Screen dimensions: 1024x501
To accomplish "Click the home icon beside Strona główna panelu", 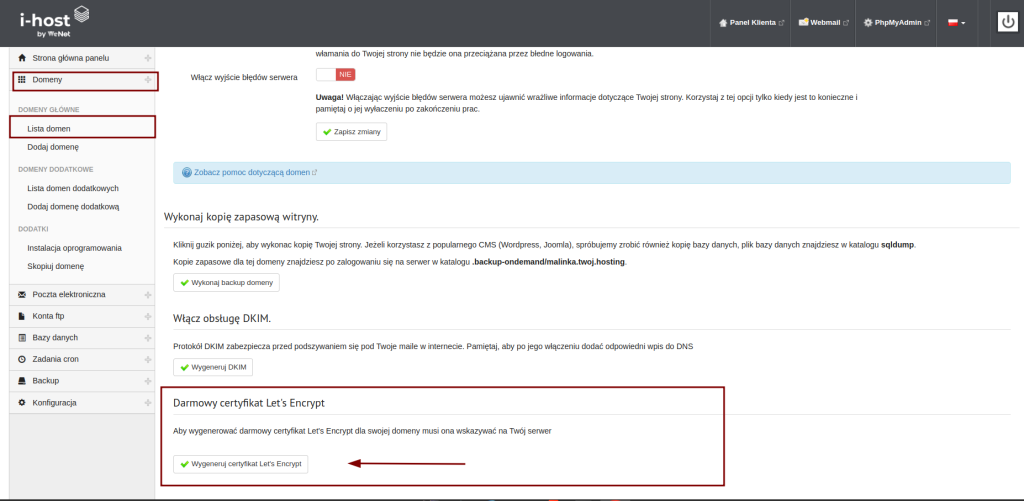I will (x=22, y=58).
